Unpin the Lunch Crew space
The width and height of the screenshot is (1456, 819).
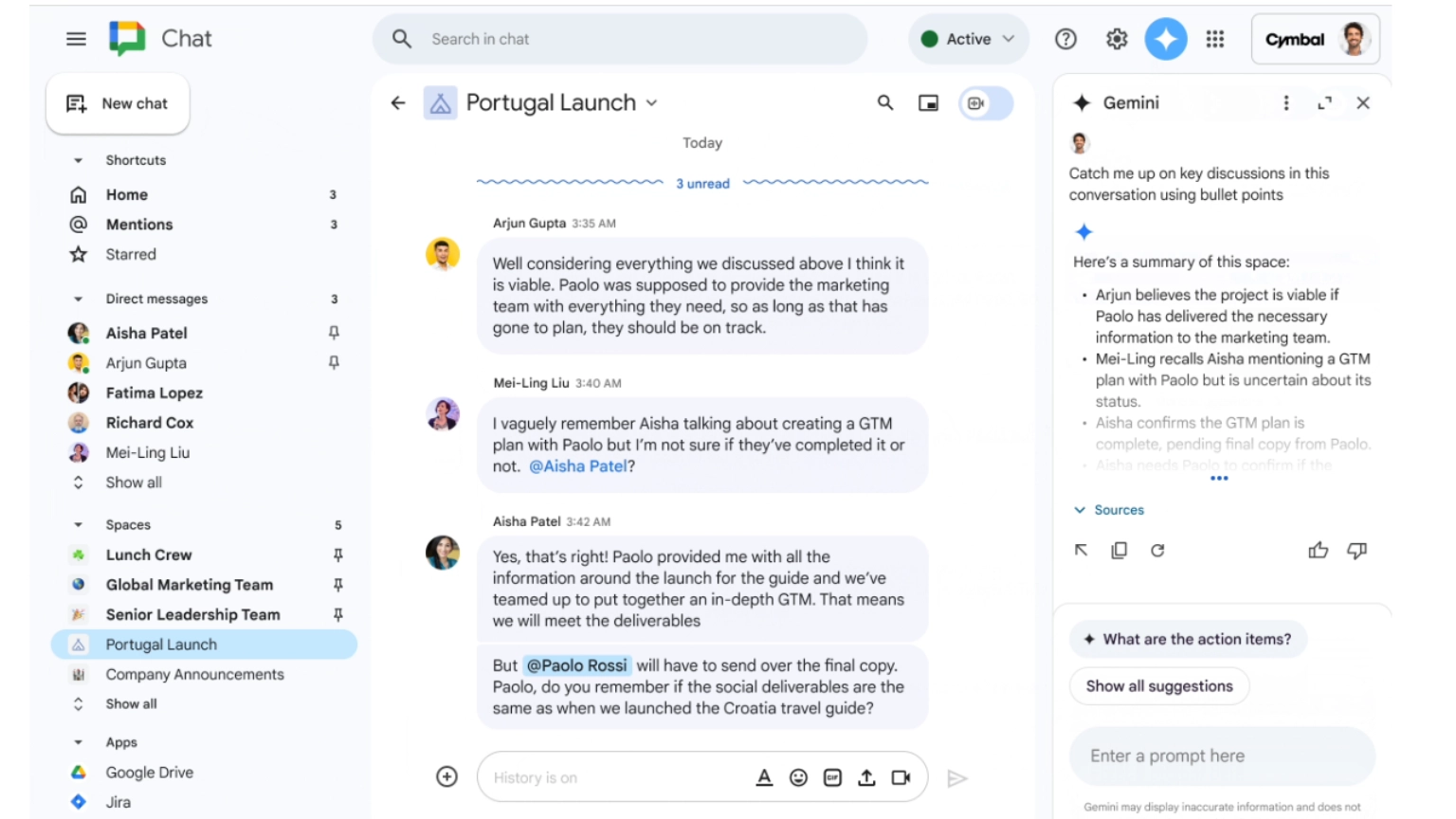pos(337,555)
